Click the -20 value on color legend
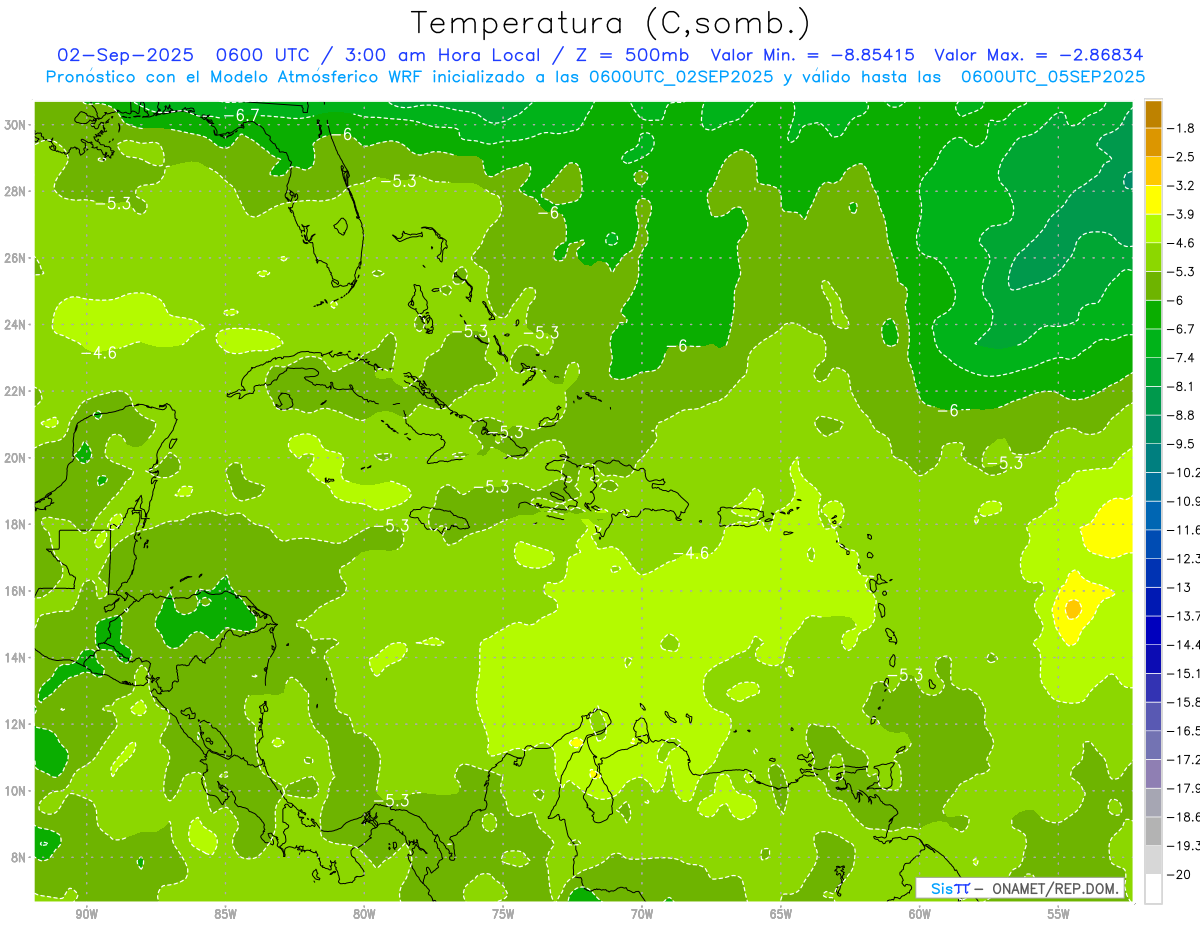 tap(1181, 875)
